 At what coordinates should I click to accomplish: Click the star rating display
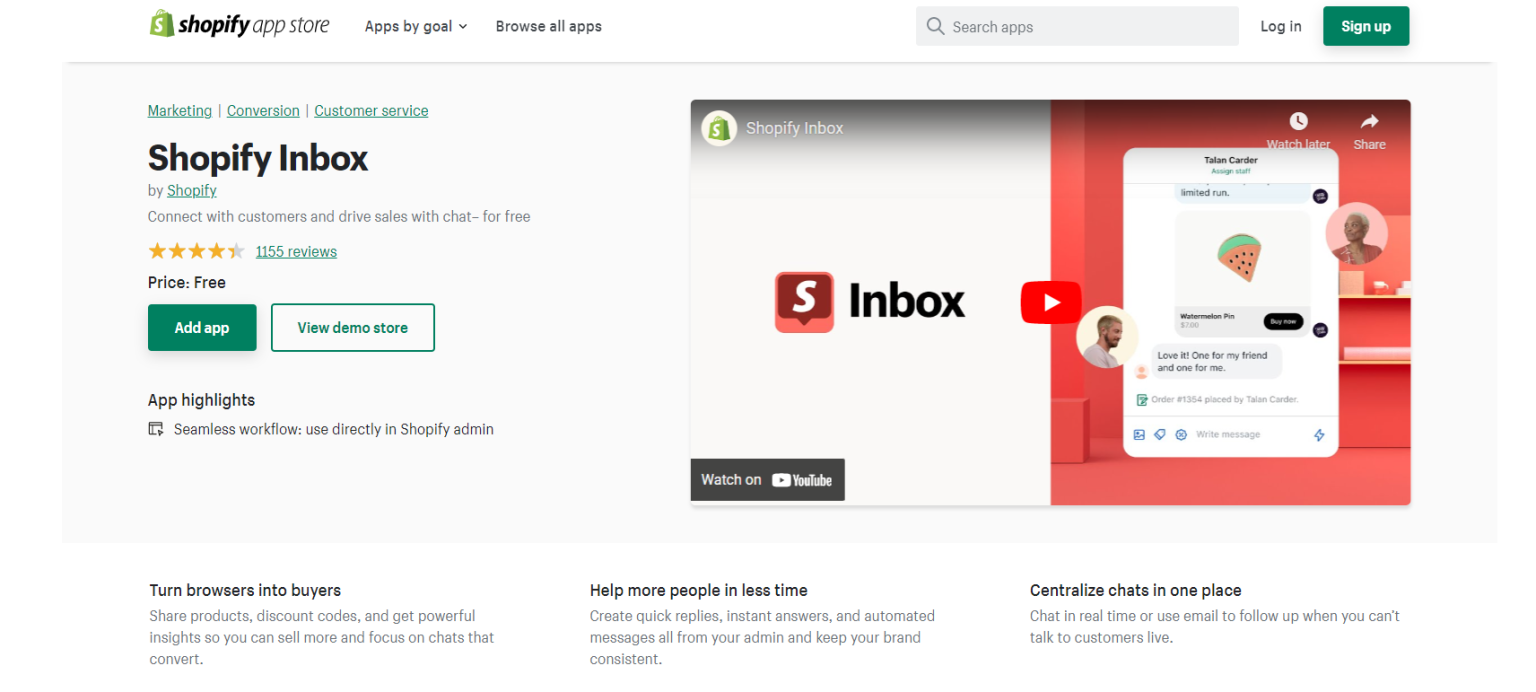coord(197,251)
